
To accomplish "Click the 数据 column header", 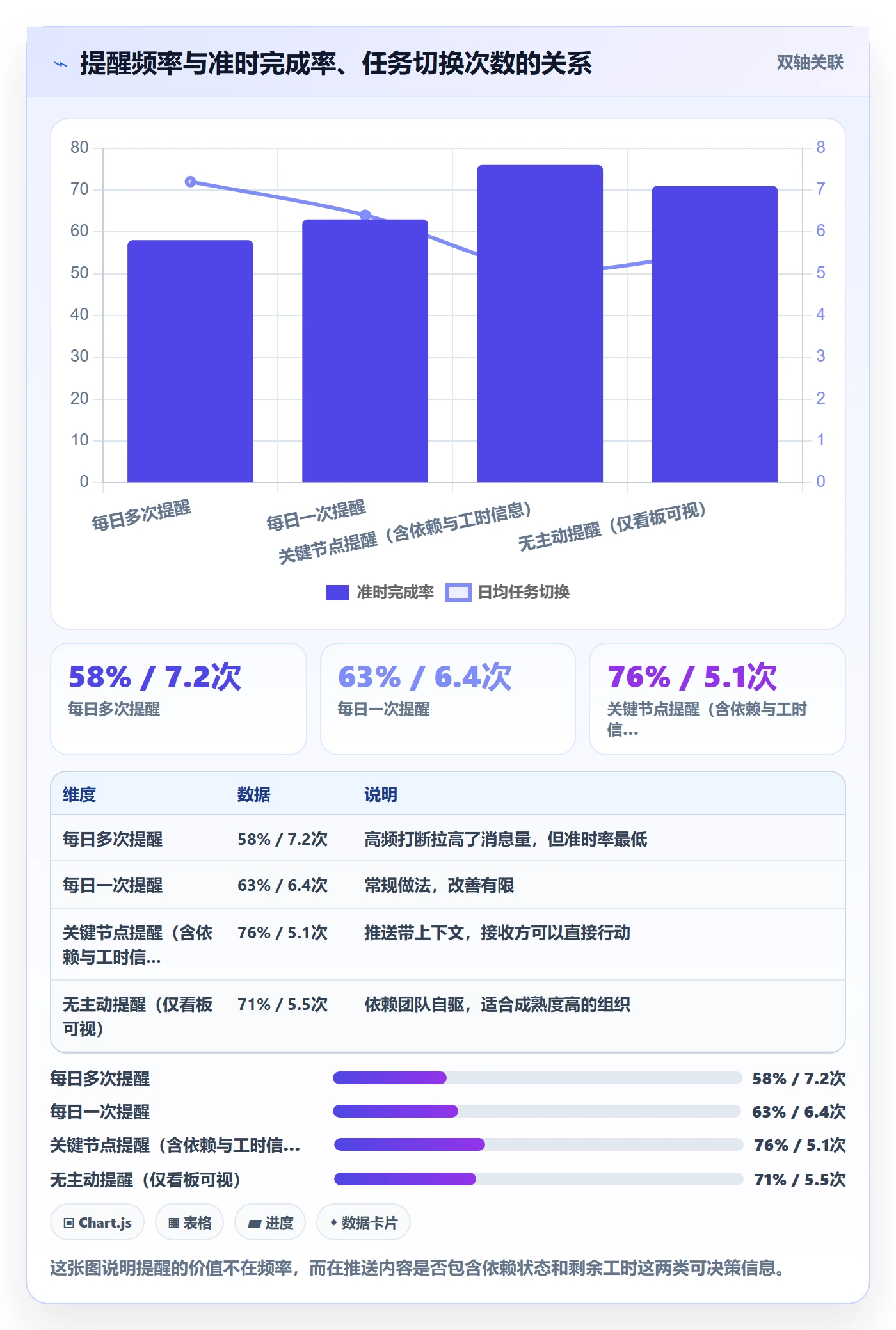I will point(254,794).
